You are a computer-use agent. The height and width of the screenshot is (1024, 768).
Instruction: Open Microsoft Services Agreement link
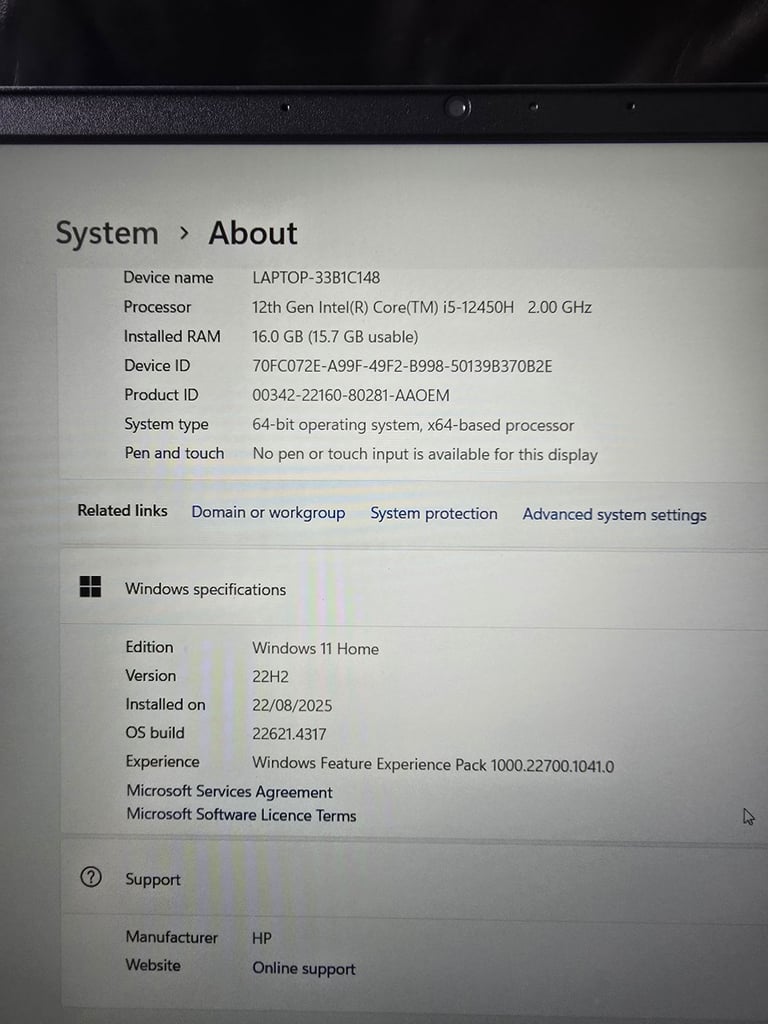[x=229, y=792]
